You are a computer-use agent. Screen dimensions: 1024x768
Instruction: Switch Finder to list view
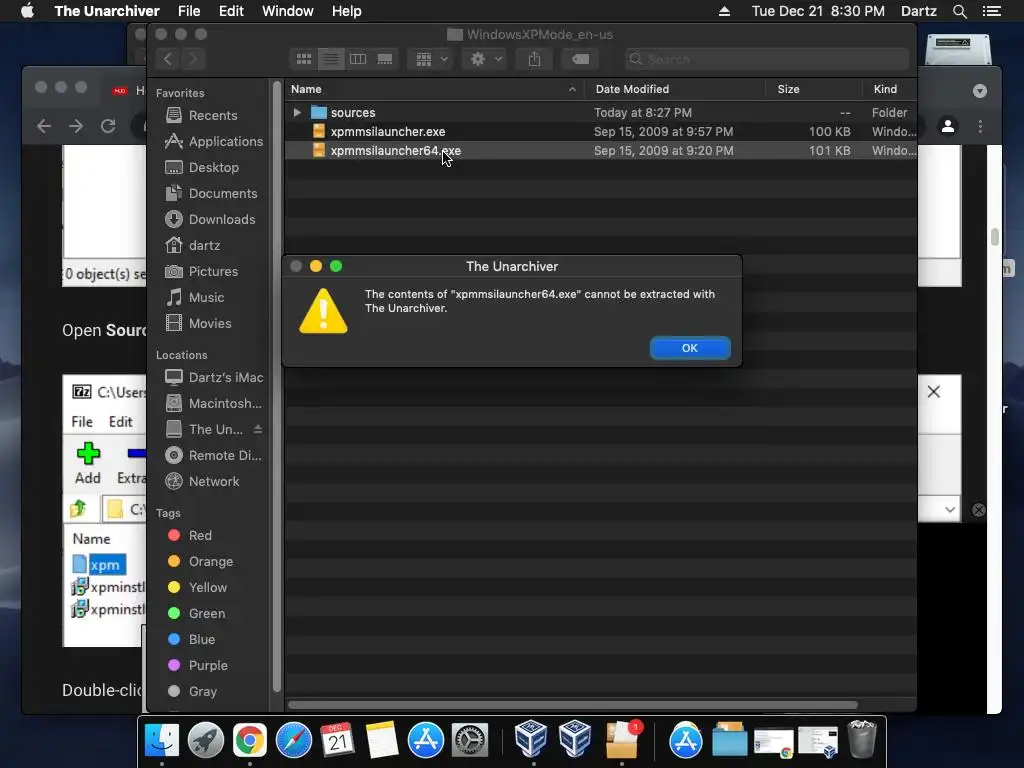pos(331,59)
